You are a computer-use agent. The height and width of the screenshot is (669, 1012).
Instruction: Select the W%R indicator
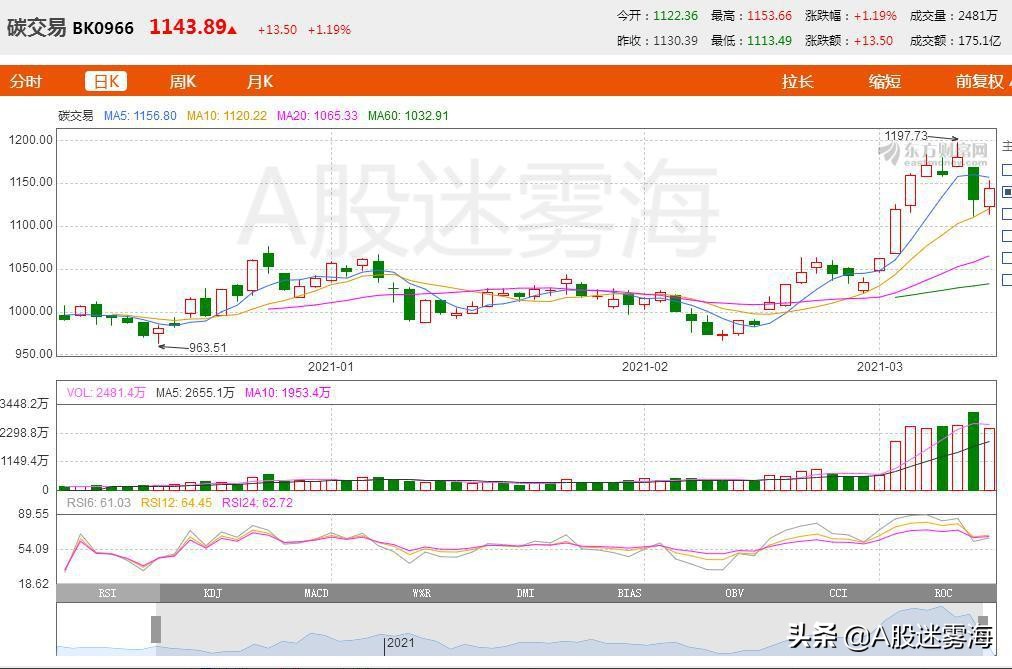pyautogui.click(x=420, y=592)
